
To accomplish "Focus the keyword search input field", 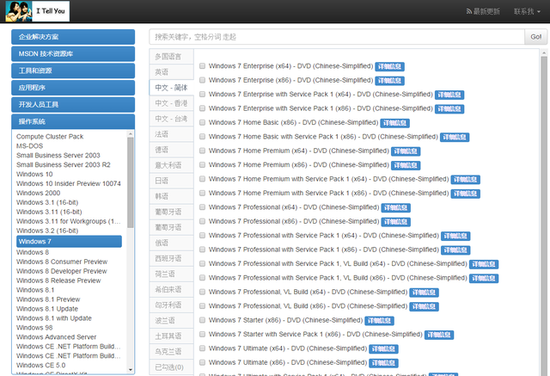I will tap(337, 37).
